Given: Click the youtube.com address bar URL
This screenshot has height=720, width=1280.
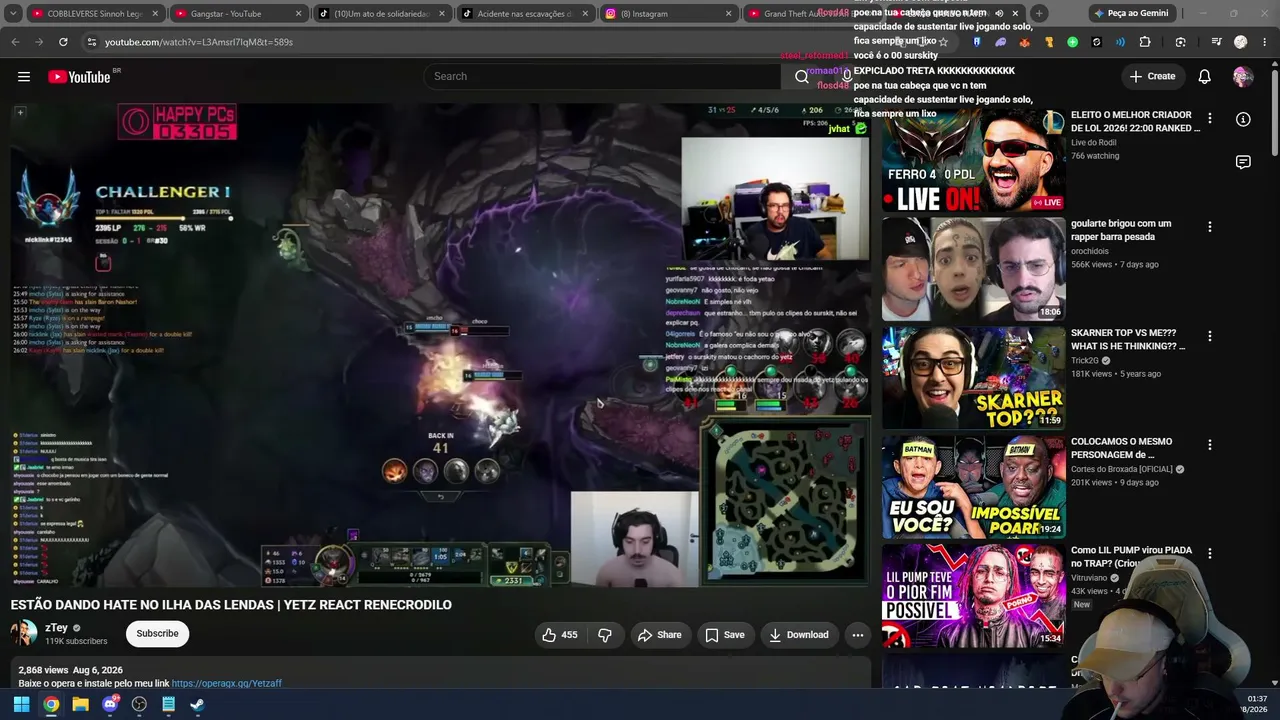Looking at the screenshot, I should (199, 42).
